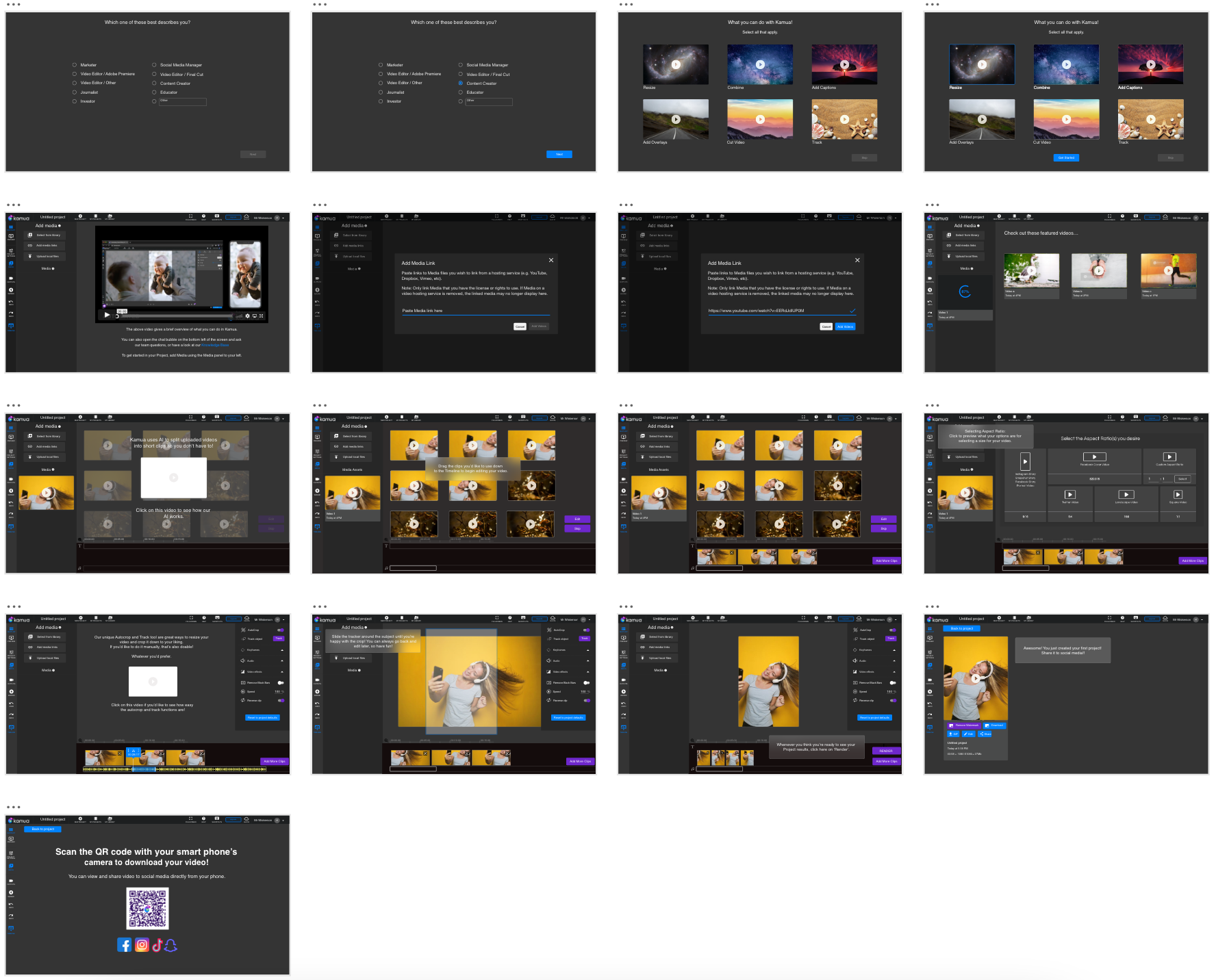
Task: Click the blue Next button
Action: click(559, 154)
